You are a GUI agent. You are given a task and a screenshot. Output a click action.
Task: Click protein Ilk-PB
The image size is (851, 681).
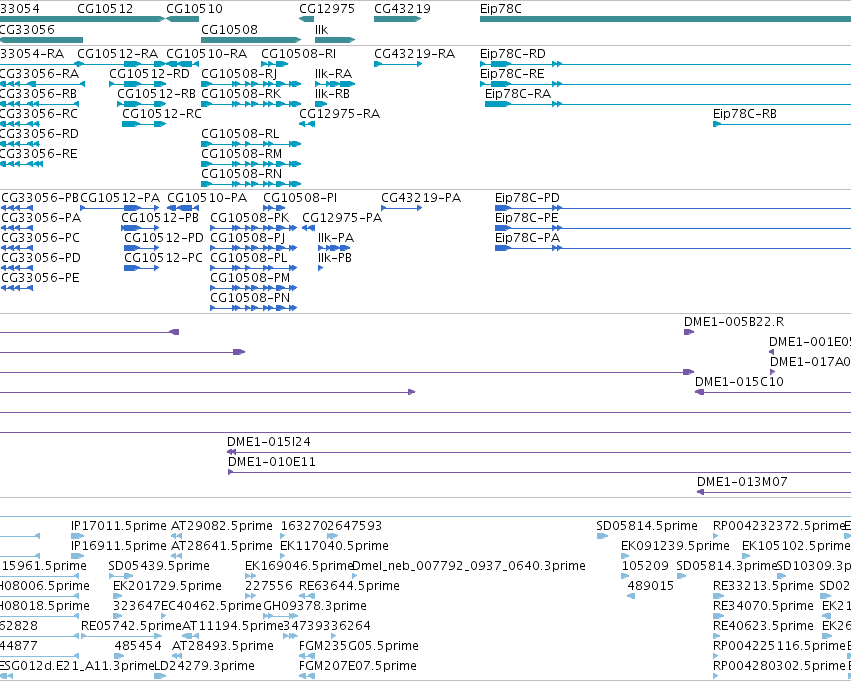[335, 258]
